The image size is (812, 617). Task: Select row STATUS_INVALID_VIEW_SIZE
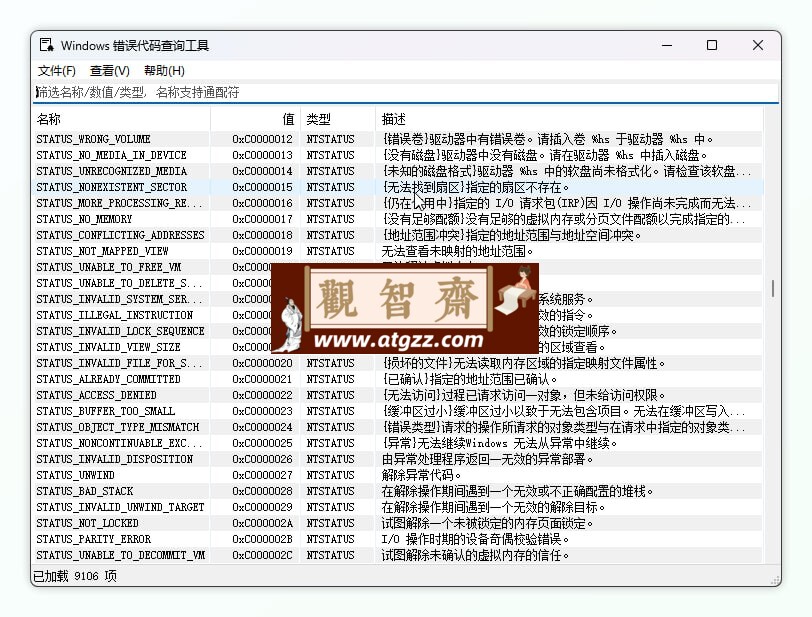point(398,348)
